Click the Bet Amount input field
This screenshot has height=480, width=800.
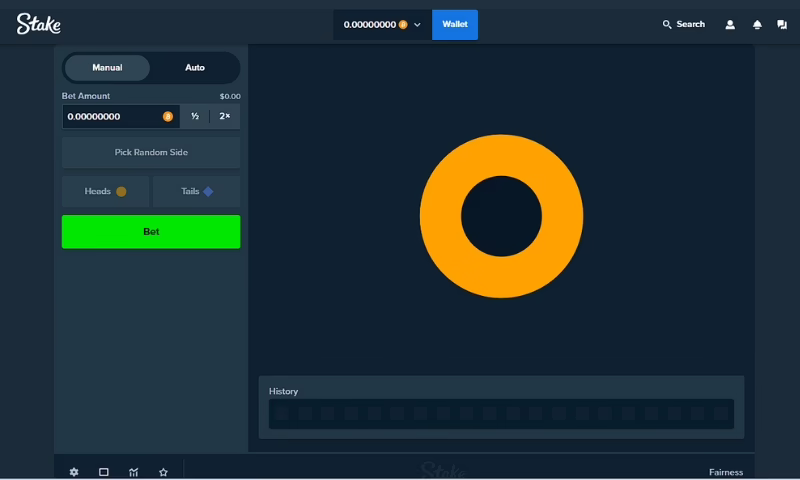(x=110, y=117)
